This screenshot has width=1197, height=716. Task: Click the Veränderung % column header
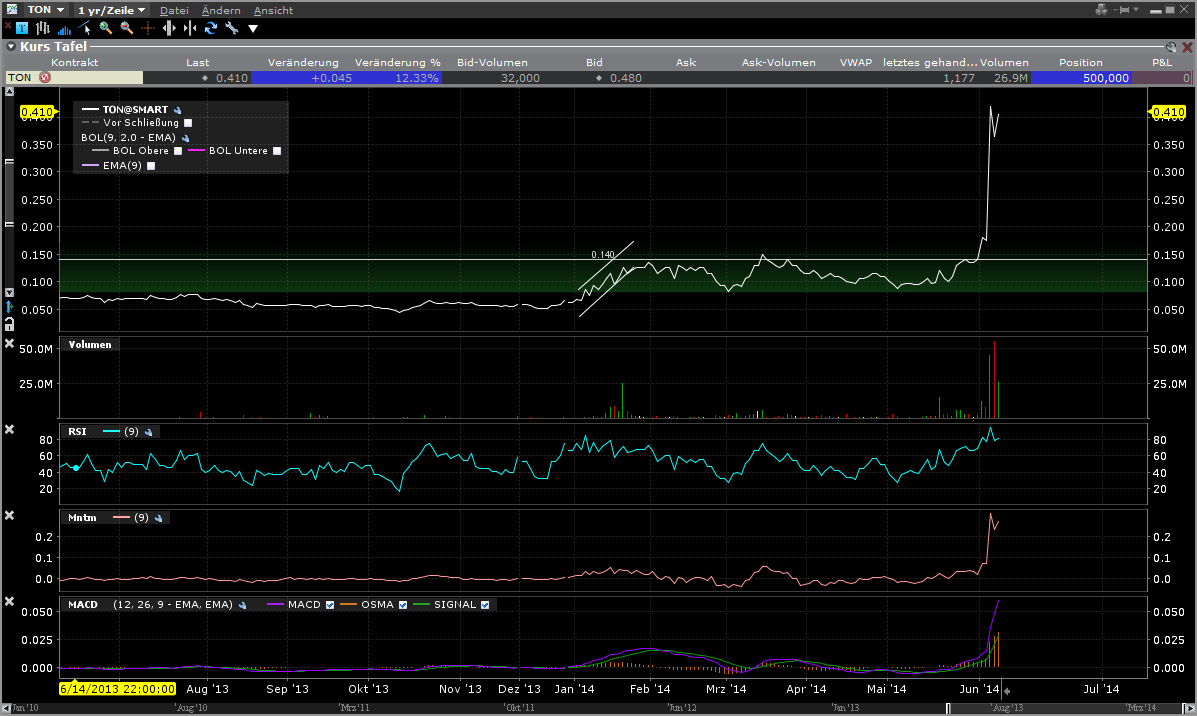pyautogui.click(x=397, y=62)
